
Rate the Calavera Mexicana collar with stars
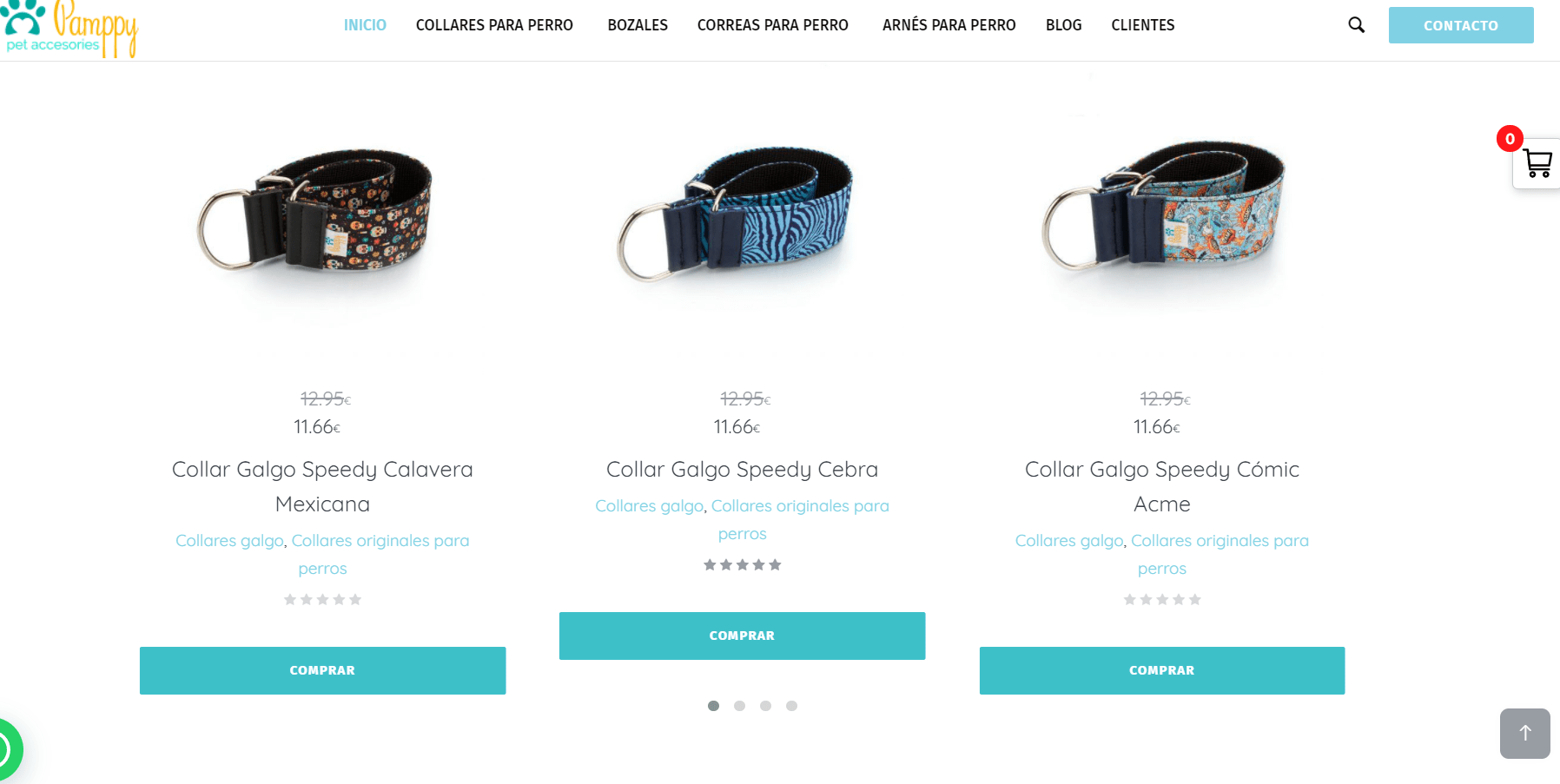[x=322, y=600]
